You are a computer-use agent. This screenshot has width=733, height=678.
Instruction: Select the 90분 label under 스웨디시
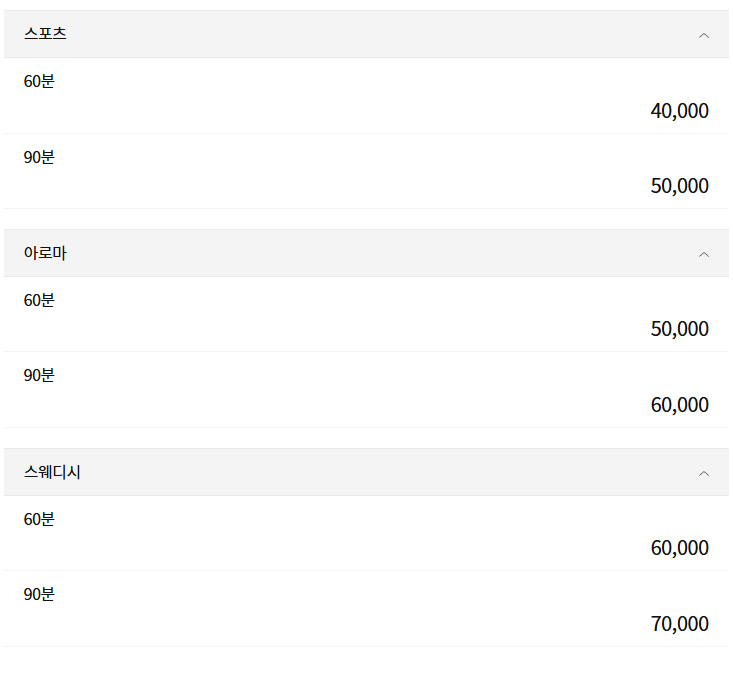39,594
